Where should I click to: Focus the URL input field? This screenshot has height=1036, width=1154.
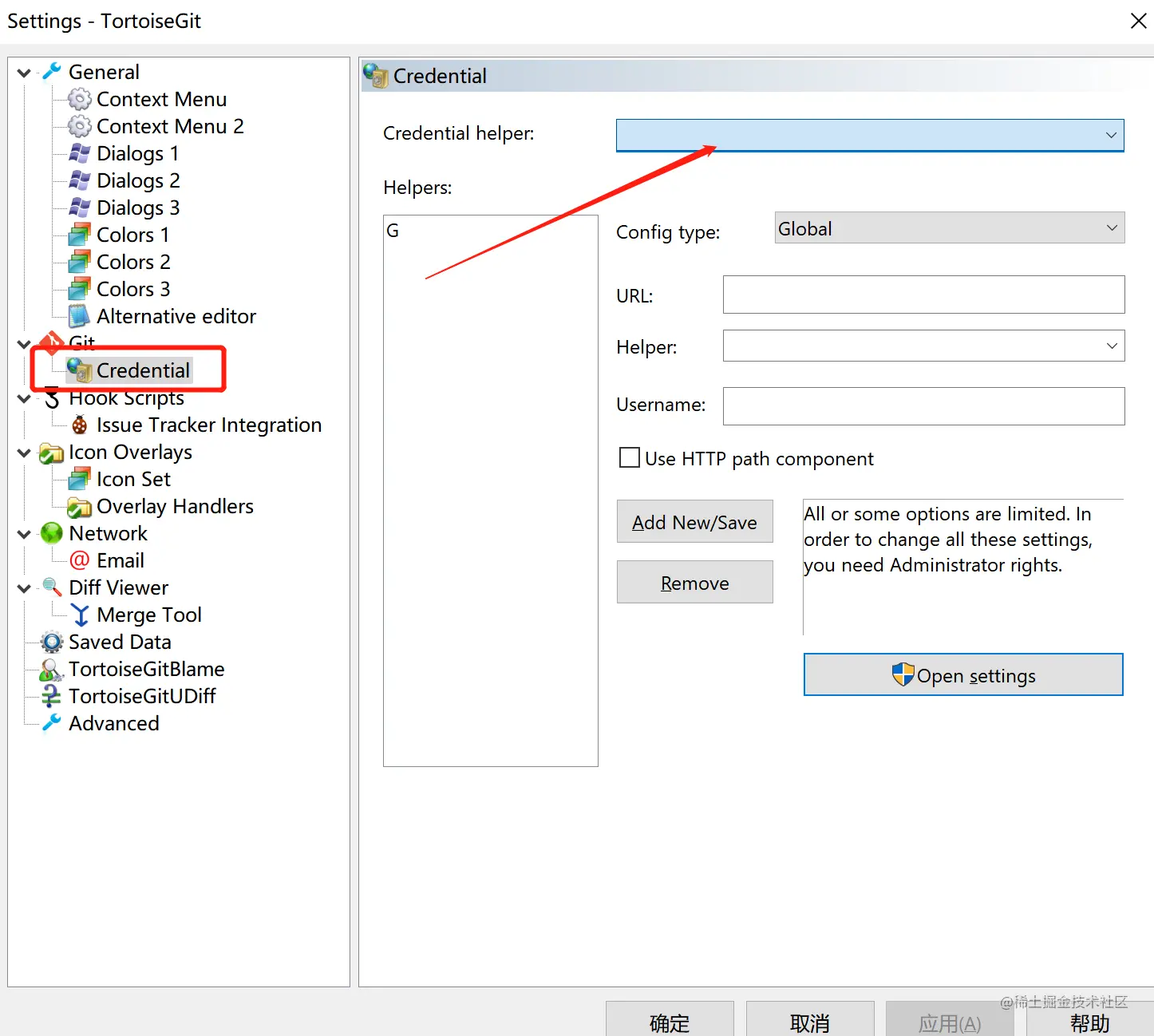(x=924, y=295)
